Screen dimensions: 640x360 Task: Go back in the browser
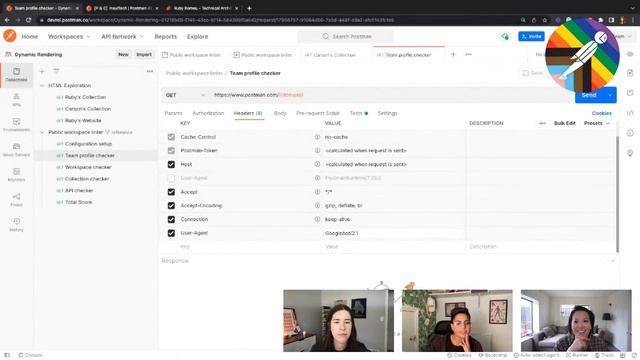(x=7, y=20)
